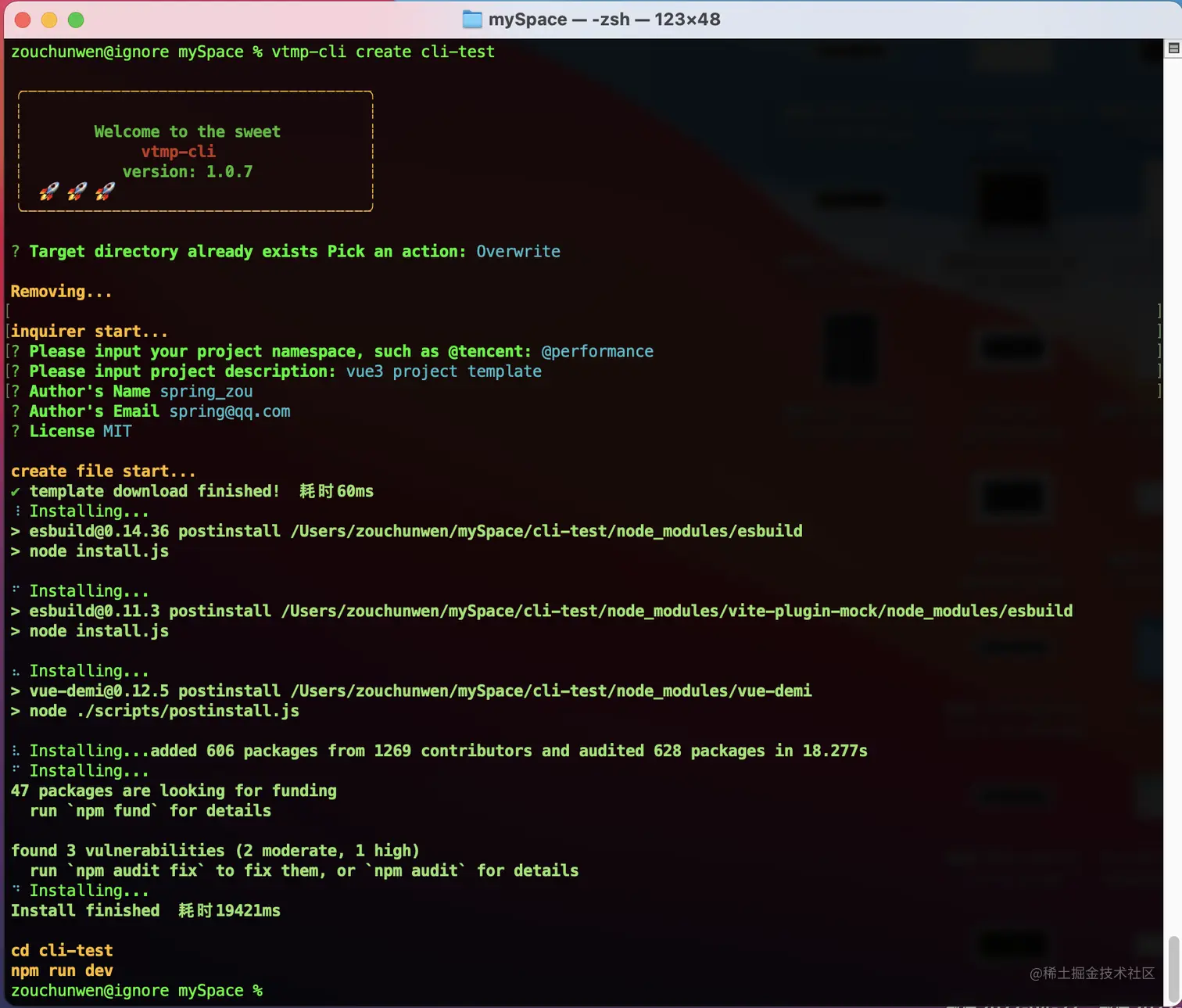Click the "cd cli-test" instruction line
This screenshot has width=1182, height=1008.
(x=62, y=950)
